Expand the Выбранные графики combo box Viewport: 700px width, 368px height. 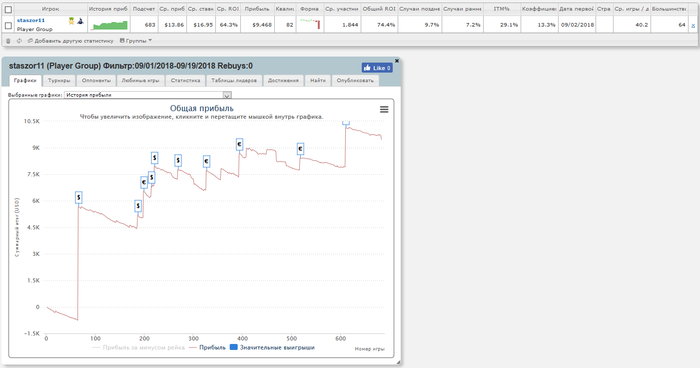[227, 95]
